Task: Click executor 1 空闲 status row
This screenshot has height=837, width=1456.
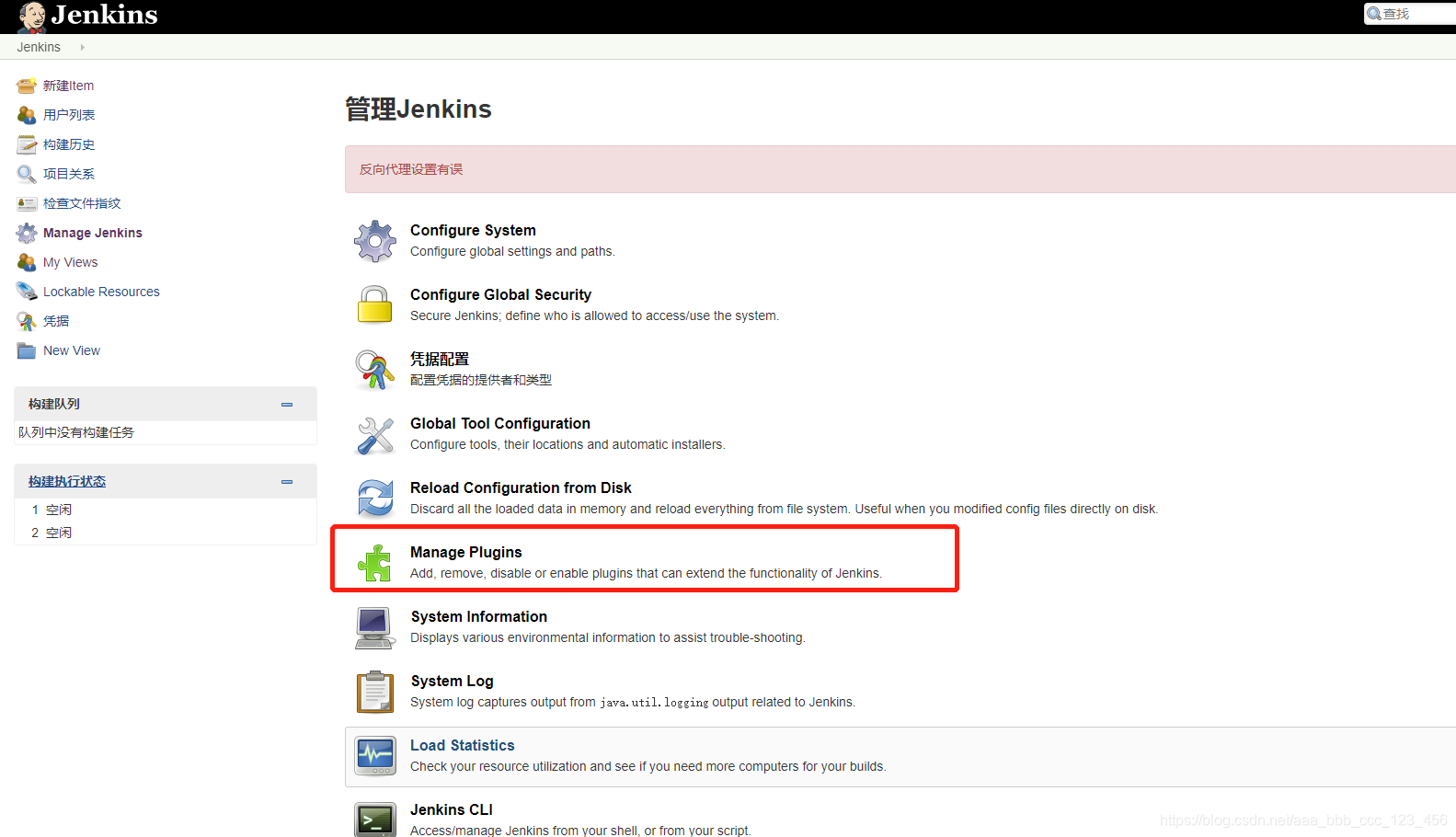Action: click(166, 510)
